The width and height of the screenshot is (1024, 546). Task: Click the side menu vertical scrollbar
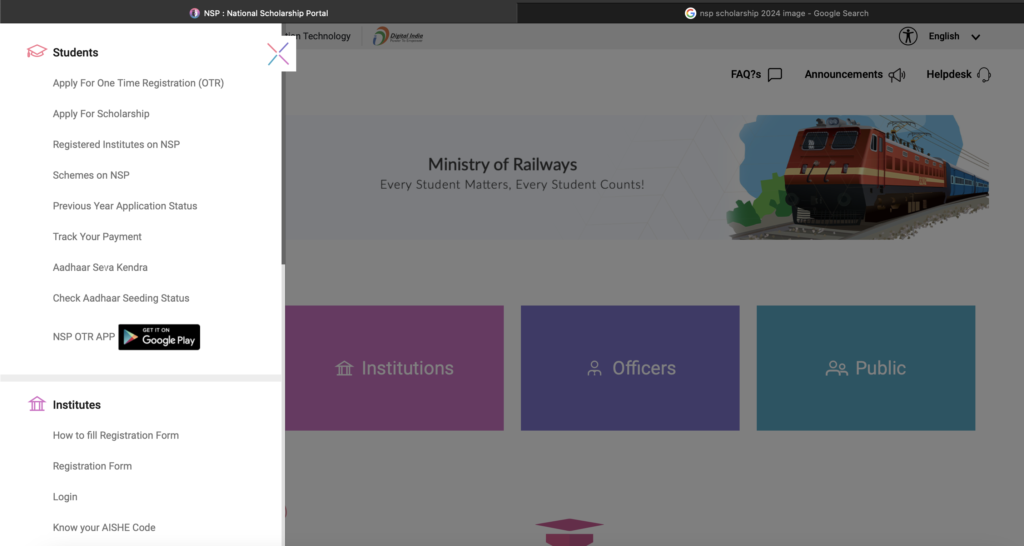283,145
